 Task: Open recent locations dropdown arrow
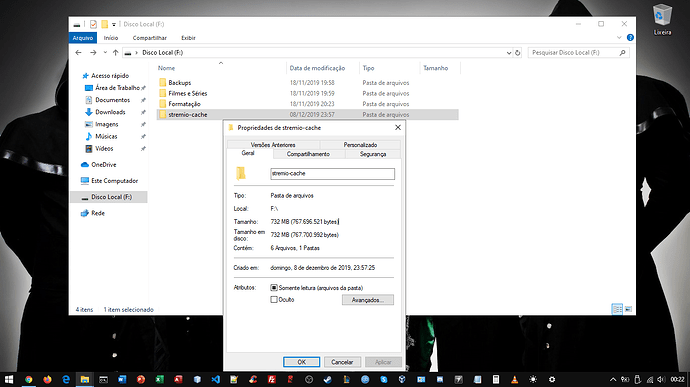(x=105, y=52)
